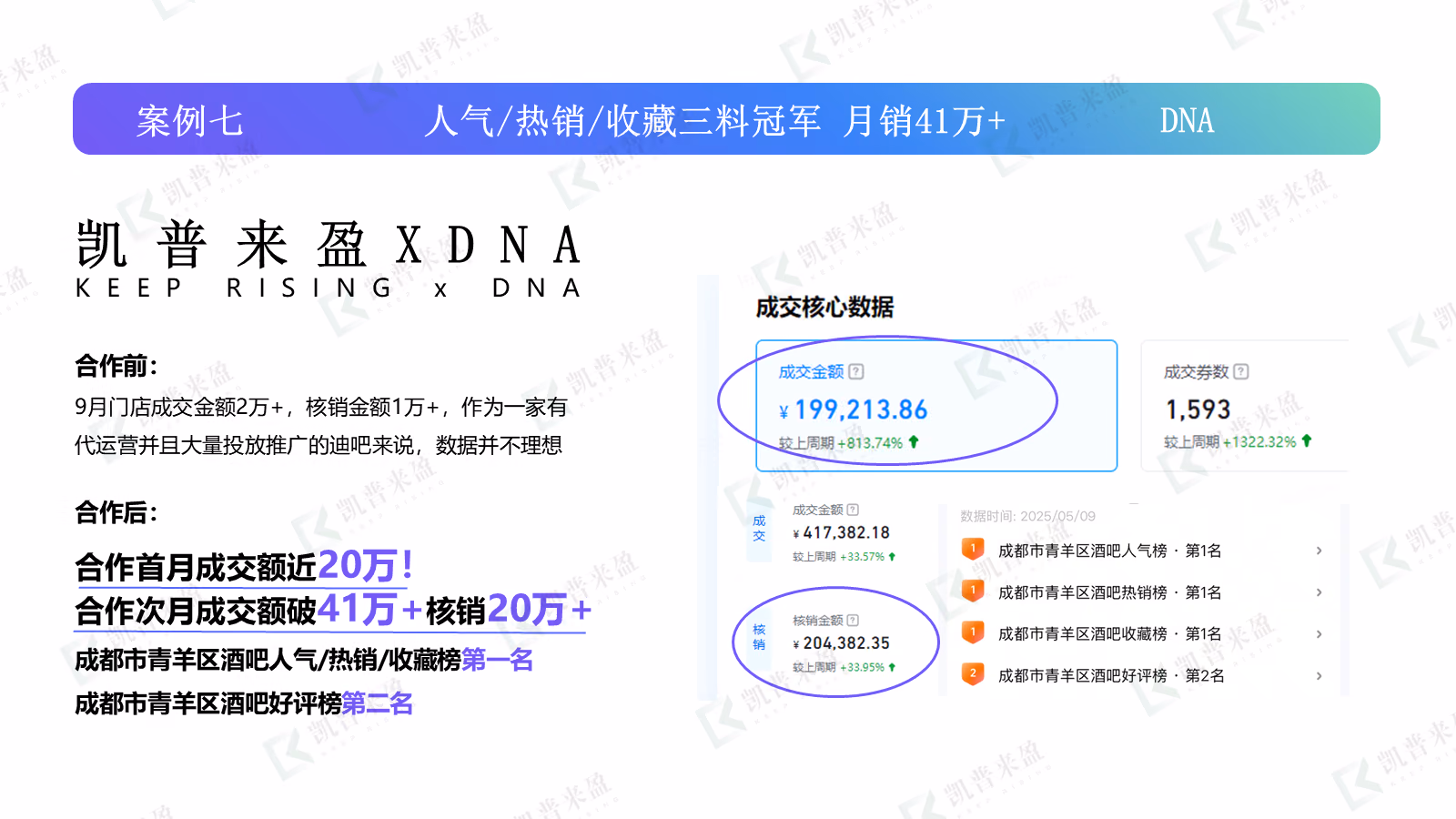Click rank badge for 酒吧热销榜
This screenshot has width=1456, height=819.
tap(973, 591)
